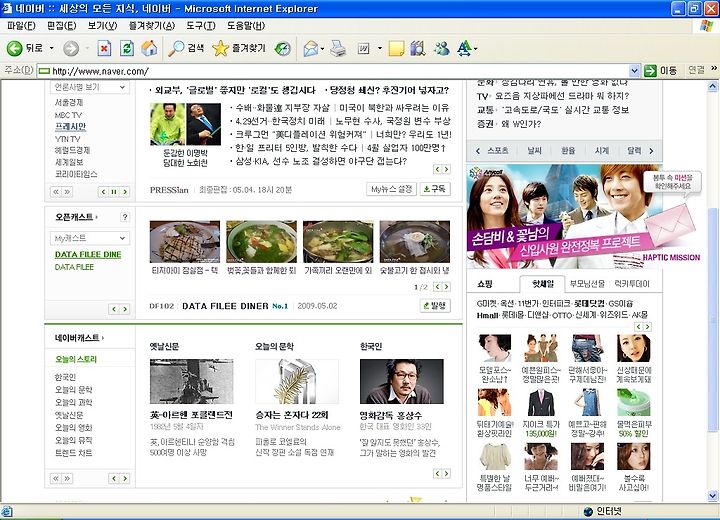Switch to the 핫세일 shopping tab

(542, 284)
